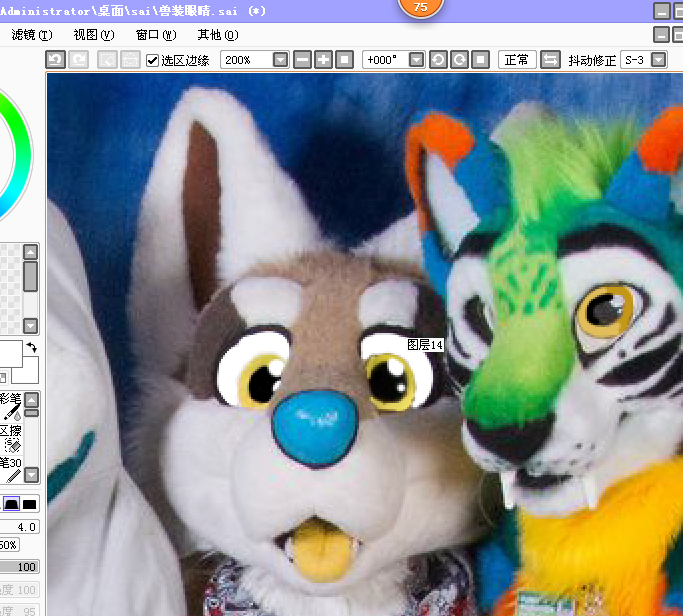The height and width of the screenshot is (616, 683).
Task: Expand the 抖动修正 S-3 stabilizer dropdown
Action: tap(658, 60)
